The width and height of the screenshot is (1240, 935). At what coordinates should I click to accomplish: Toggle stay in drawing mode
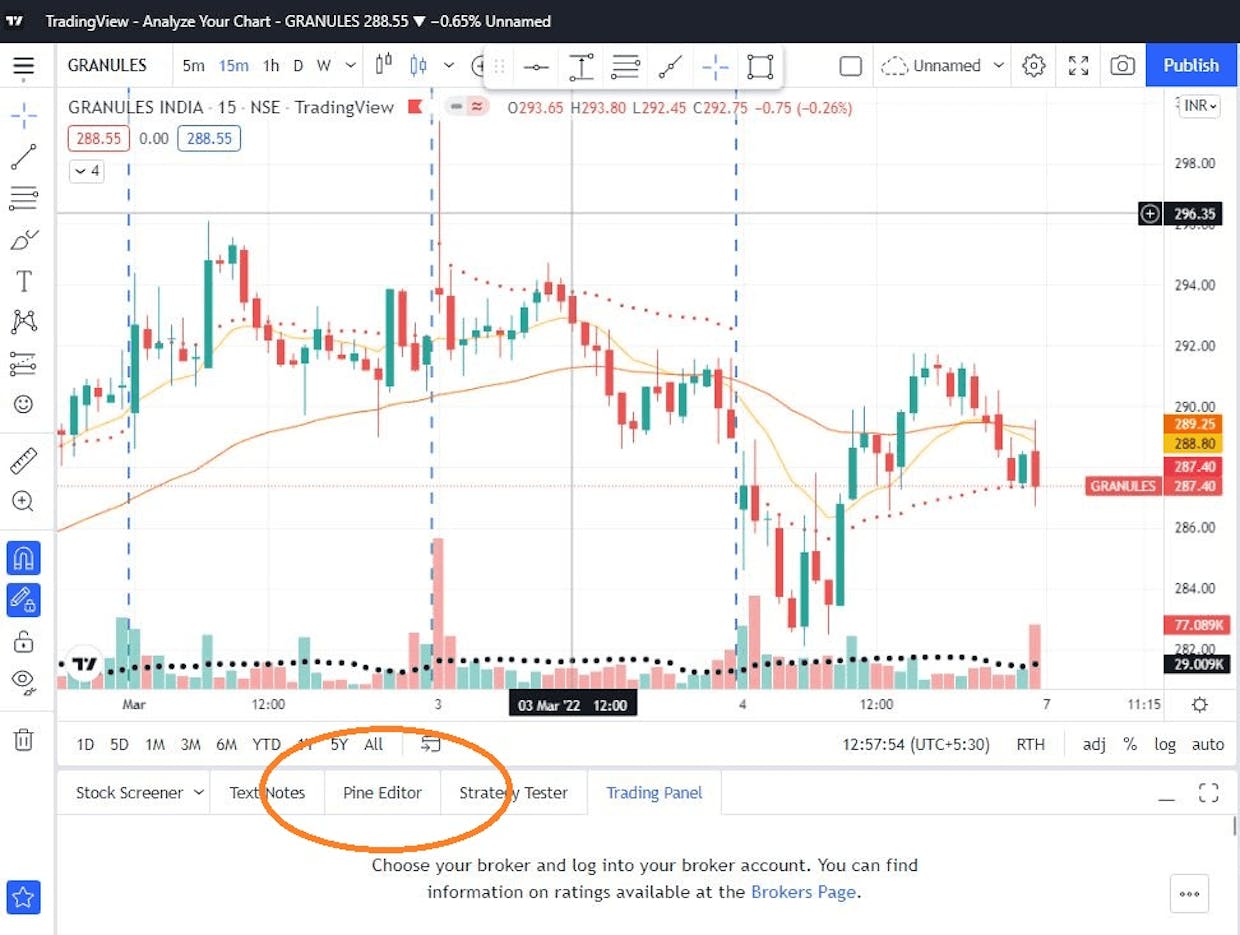tap(23, 599)
